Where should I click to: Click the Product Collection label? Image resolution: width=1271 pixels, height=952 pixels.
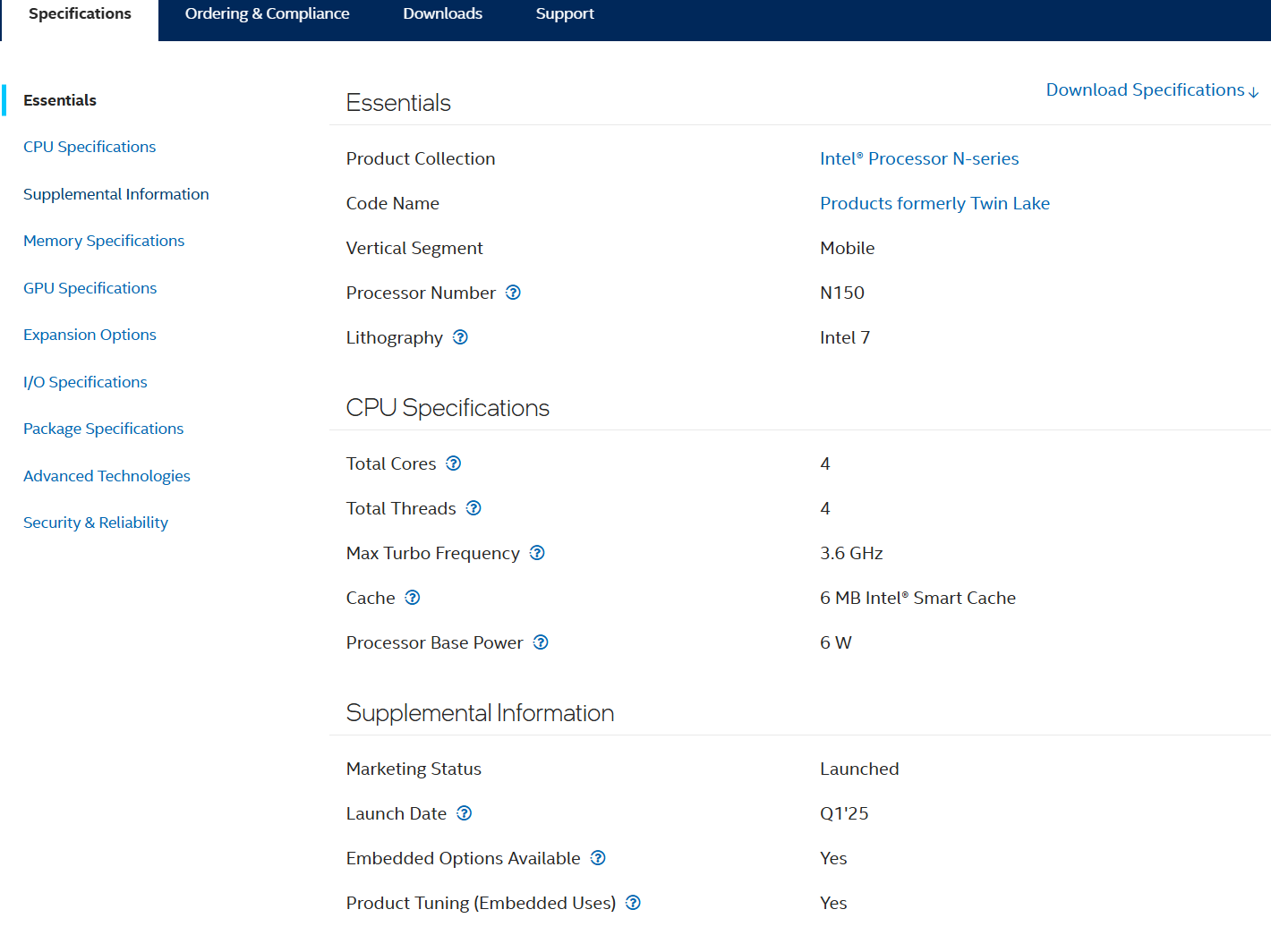[x=421, y=158]
